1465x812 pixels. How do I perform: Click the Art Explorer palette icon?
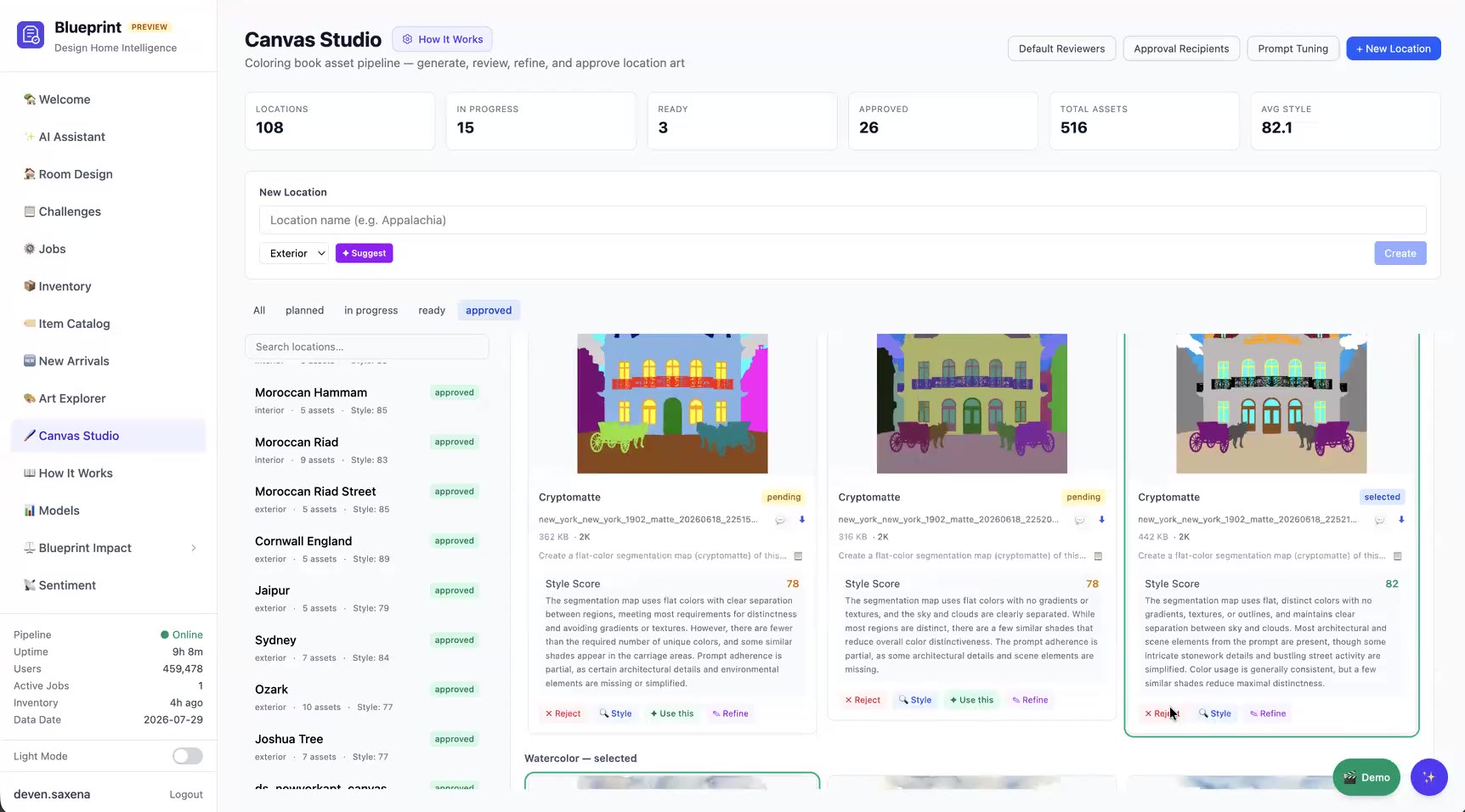[30, 398]
